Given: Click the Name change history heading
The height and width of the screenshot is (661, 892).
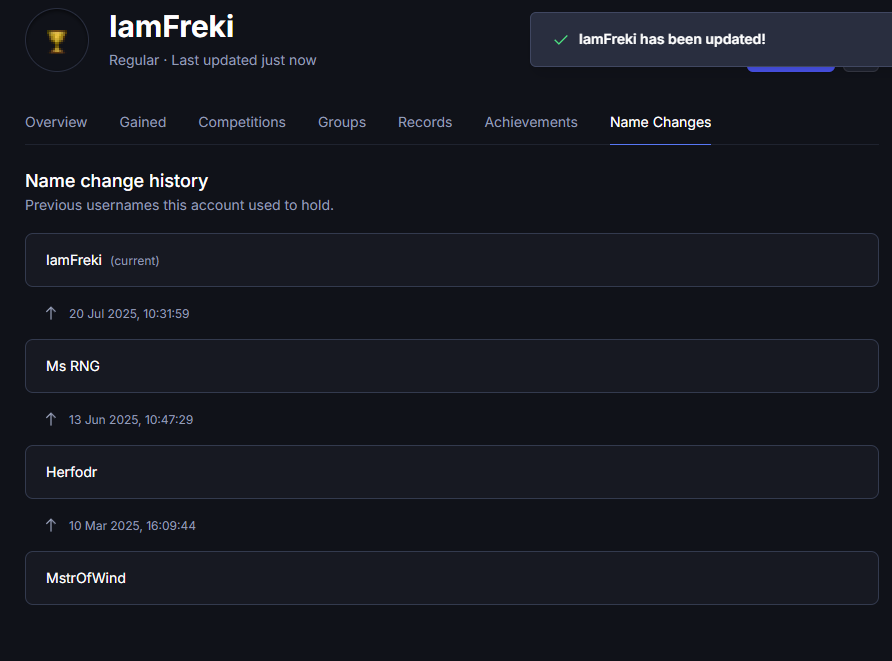Looking at the screenshot, I should pyautogui.click(x=117, y=181).
